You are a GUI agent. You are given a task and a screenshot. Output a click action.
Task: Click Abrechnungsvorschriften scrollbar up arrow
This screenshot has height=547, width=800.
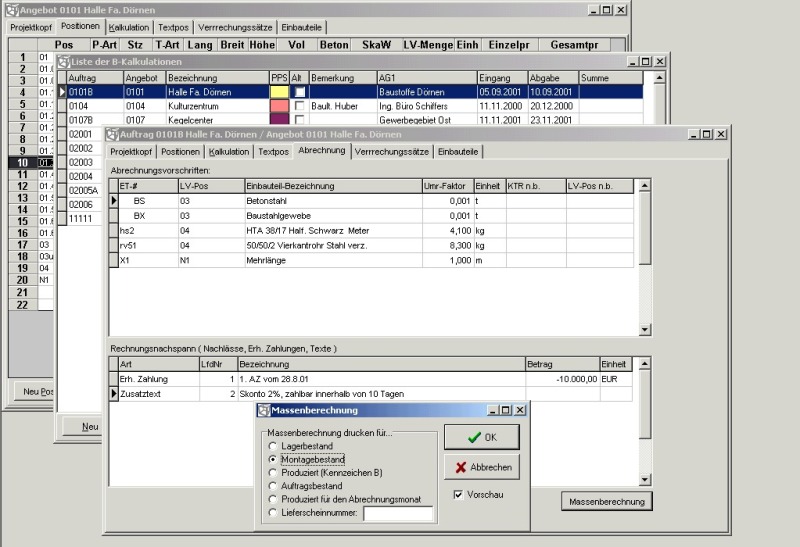coord(645,185)
